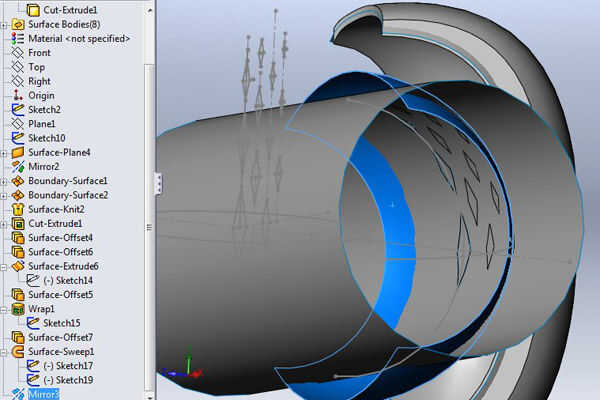Select the 'Surface-Offset6' feature
600x400 pixels.
tap(52, 252)
